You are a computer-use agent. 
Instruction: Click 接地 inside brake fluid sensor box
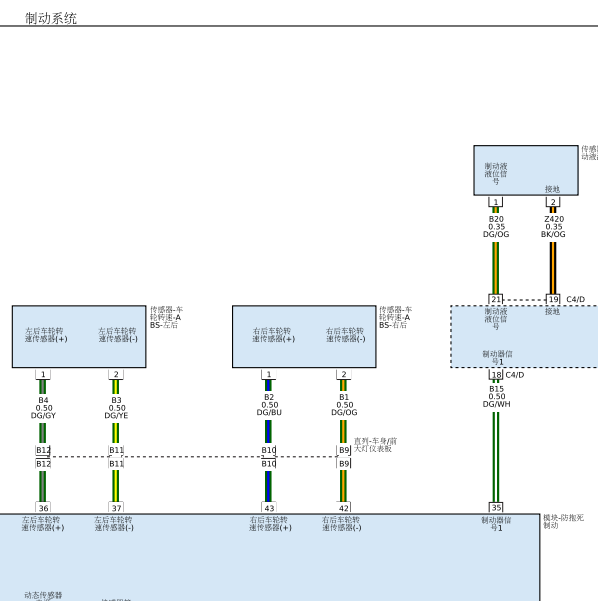point(552,189)
